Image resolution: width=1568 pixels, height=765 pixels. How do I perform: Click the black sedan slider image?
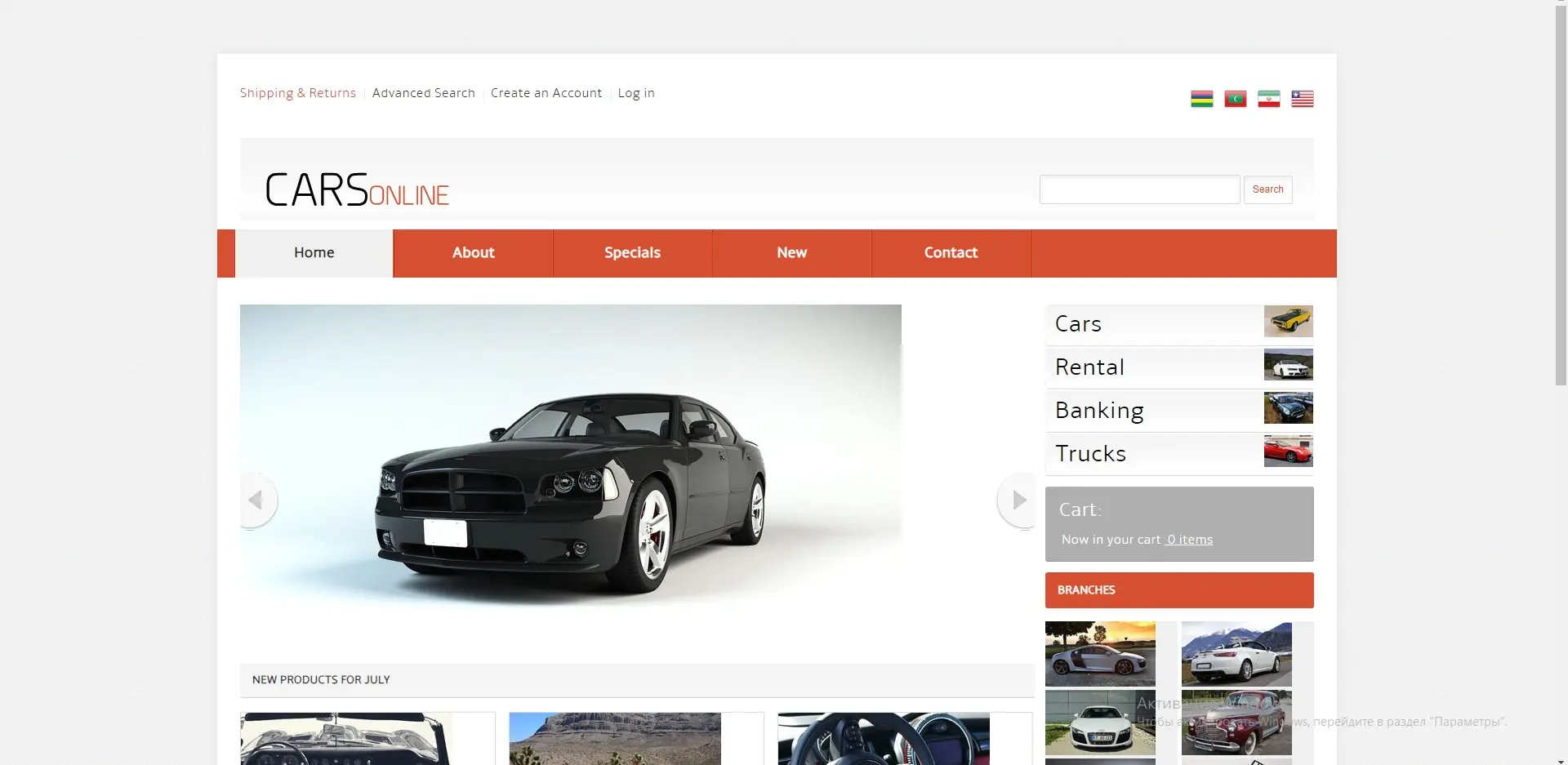pos(571,461)
